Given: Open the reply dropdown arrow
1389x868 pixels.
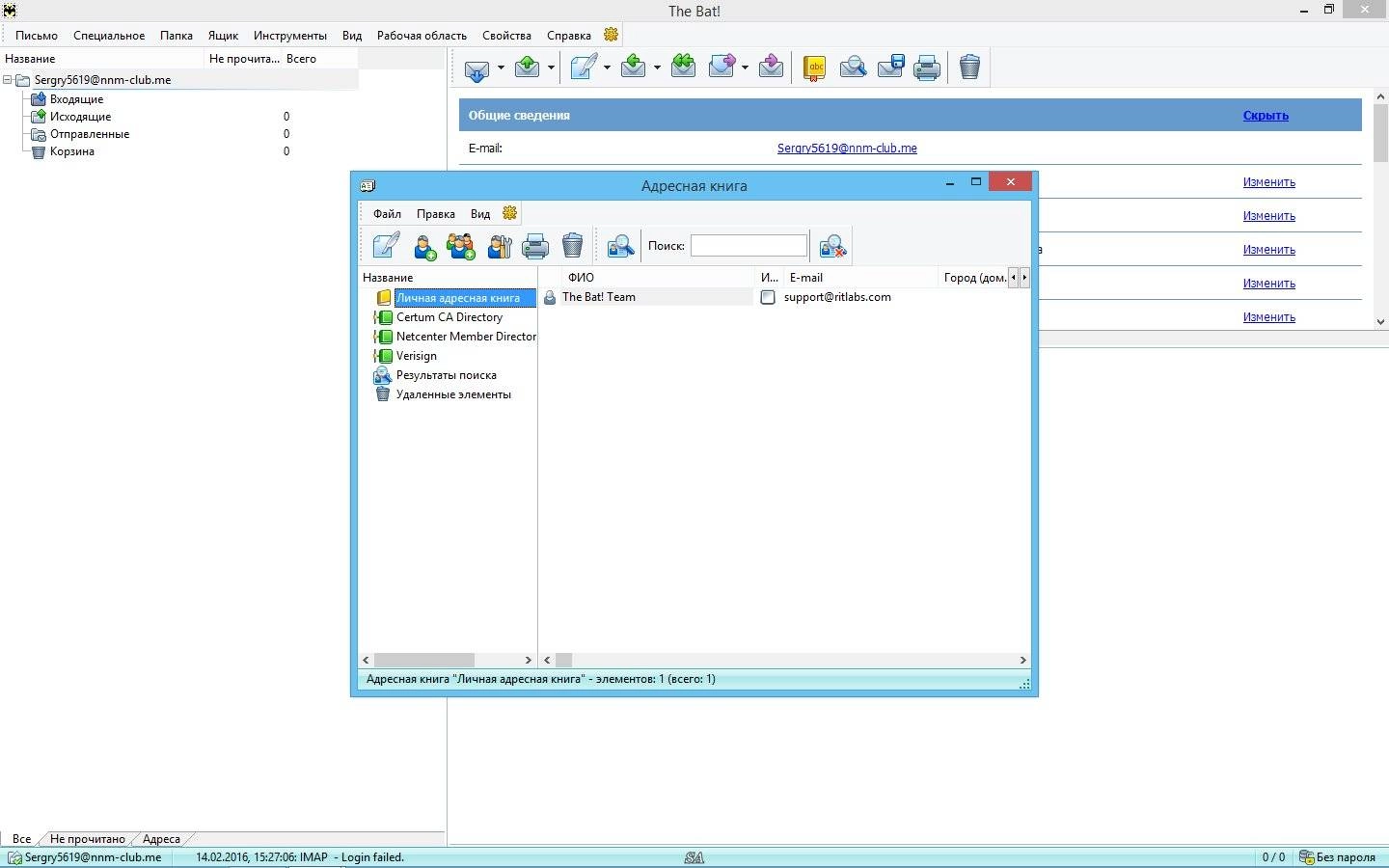Looking at the screenshot, I should pyautogui.click(x=657, y=68).
